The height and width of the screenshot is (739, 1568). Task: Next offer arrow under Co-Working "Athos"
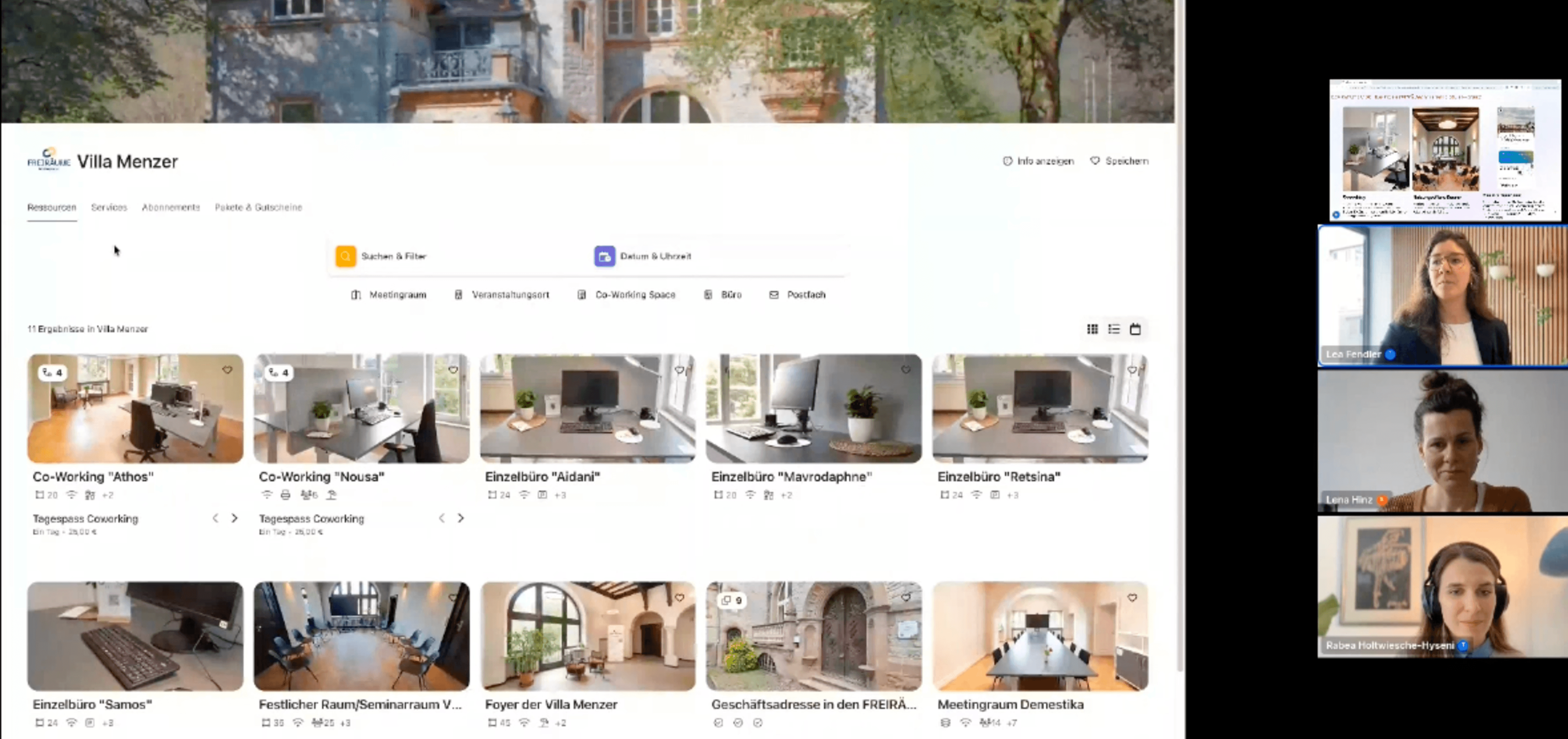pyautogui.click(x=234, y=518)
